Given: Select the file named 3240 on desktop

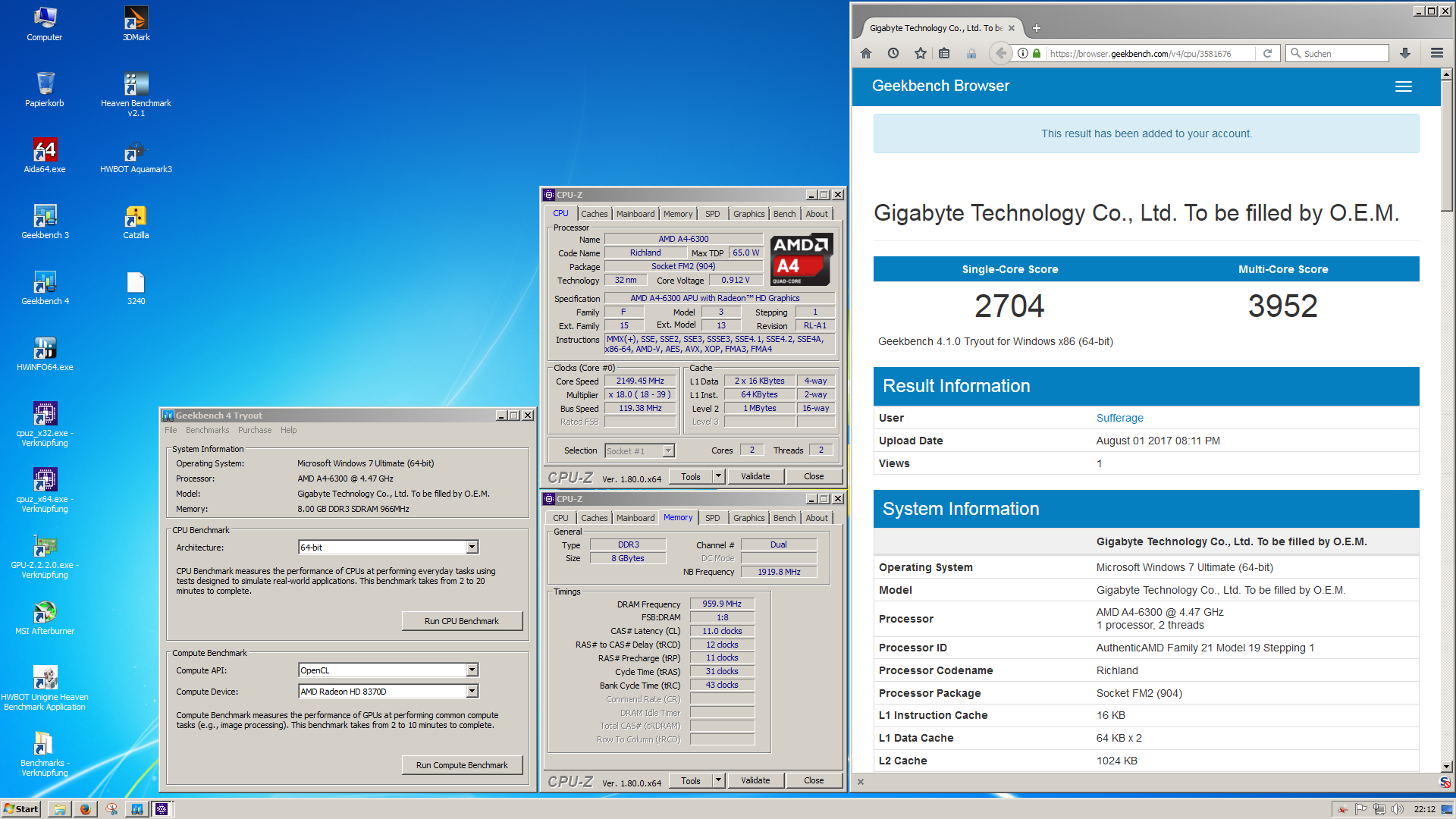Looking at the screenshot, I should tap(136, 287).
